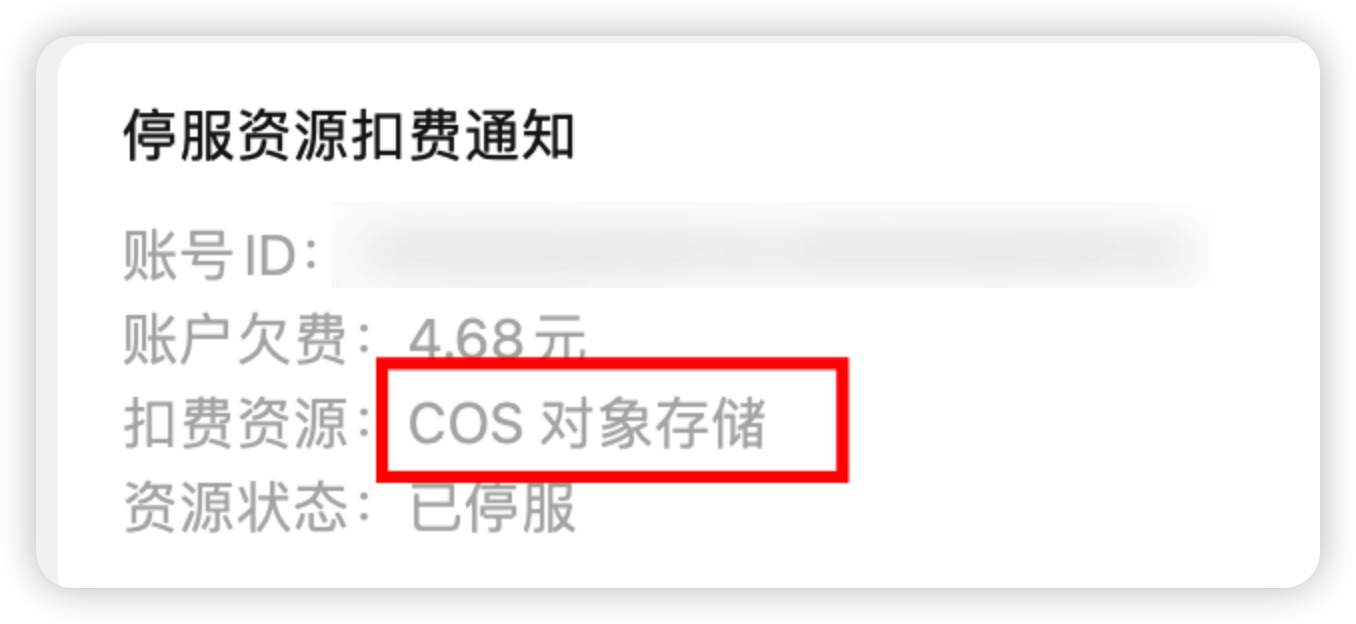Click the 元 currency unit after 4.68
1356x624 pixels.
tap(561, 342)
